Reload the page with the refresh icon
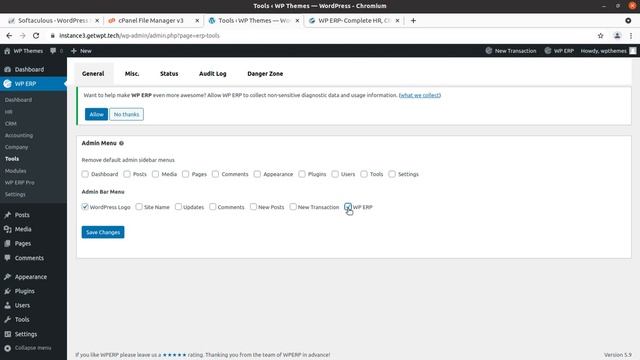 (36, 36)
